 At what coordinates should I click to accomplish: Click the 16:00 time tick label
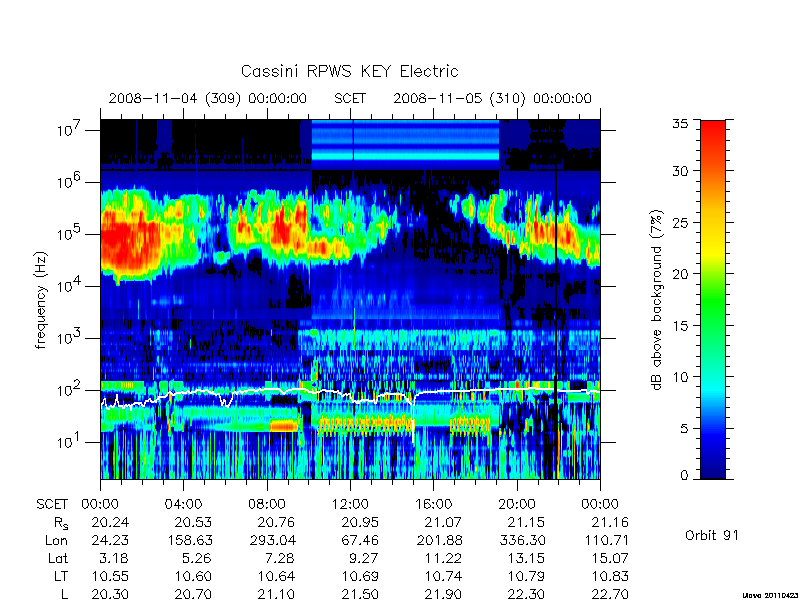[x=434, y=505]
